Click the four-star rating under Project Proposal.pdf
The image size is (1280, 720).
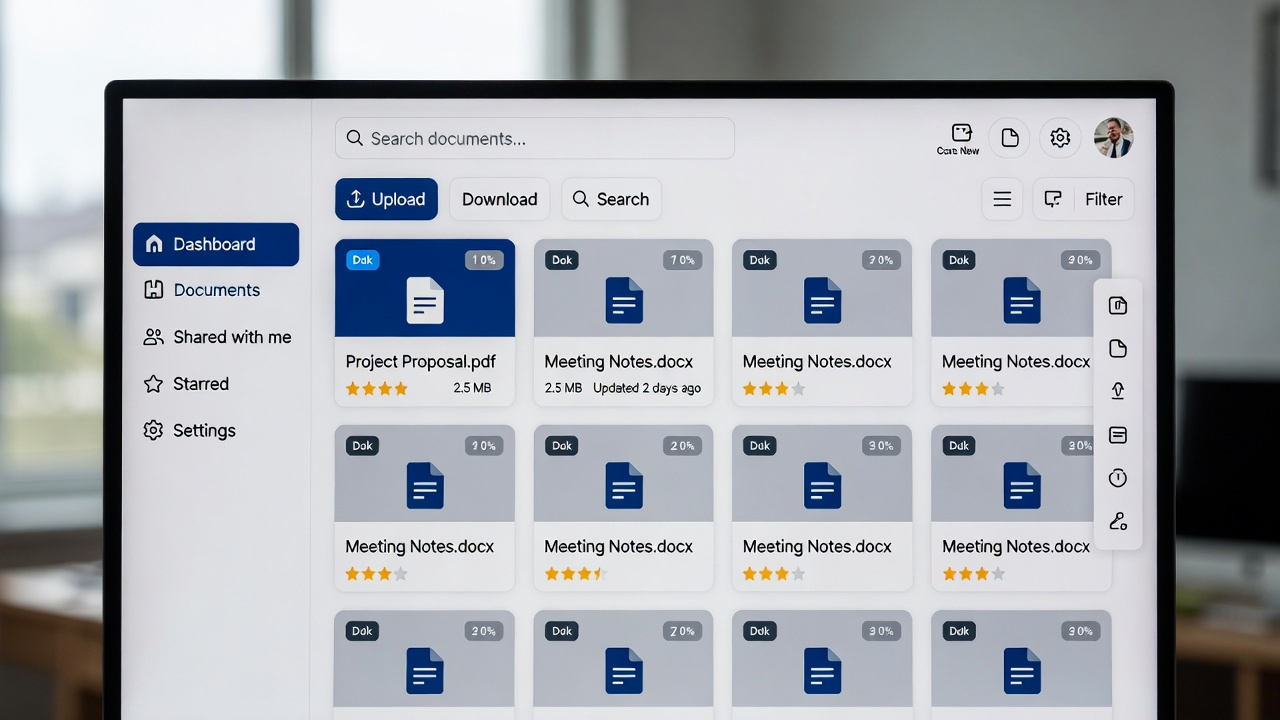point(376,388)
